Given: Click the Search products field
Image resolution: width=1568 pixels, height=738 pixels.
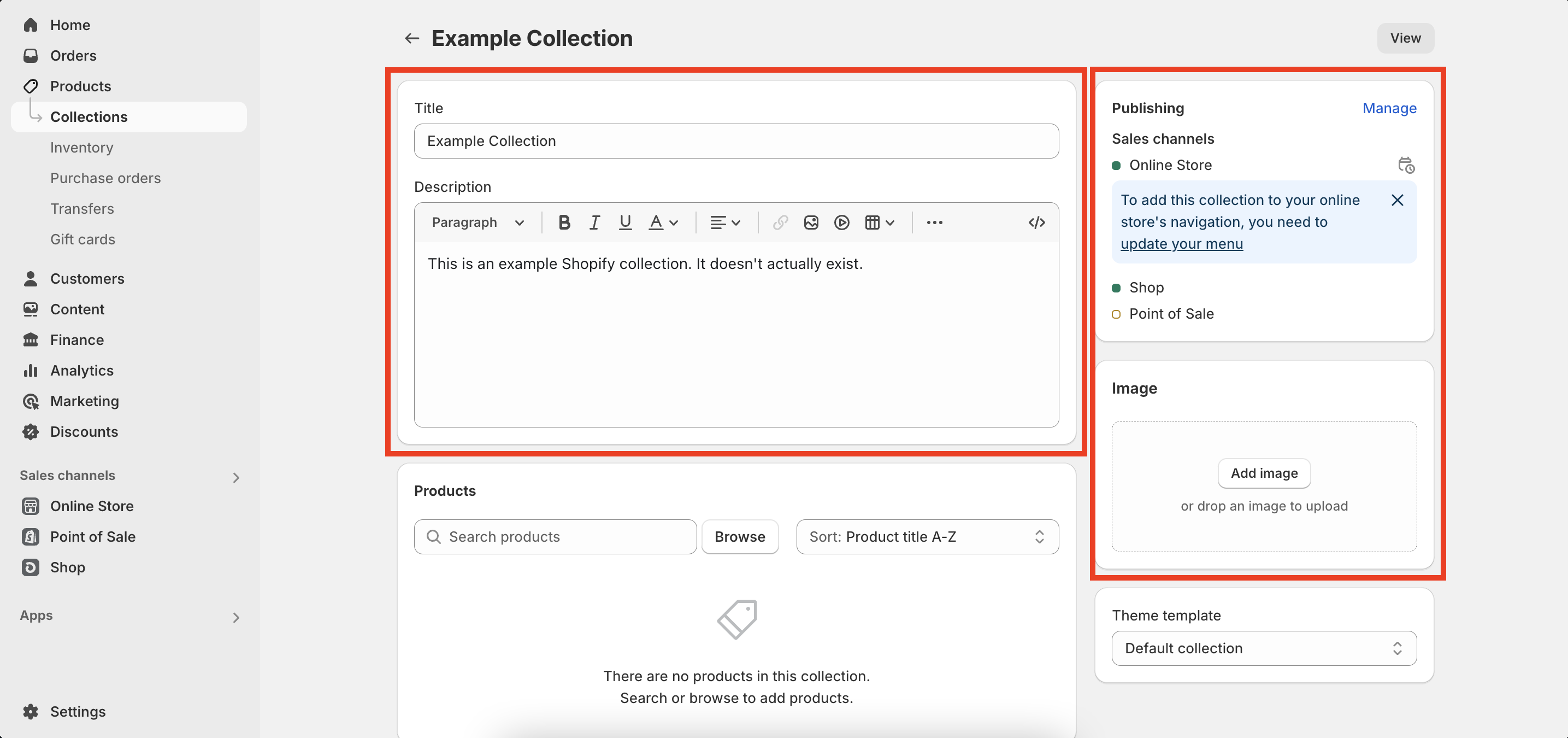Looking at the screenshot, I should point(555,536).
